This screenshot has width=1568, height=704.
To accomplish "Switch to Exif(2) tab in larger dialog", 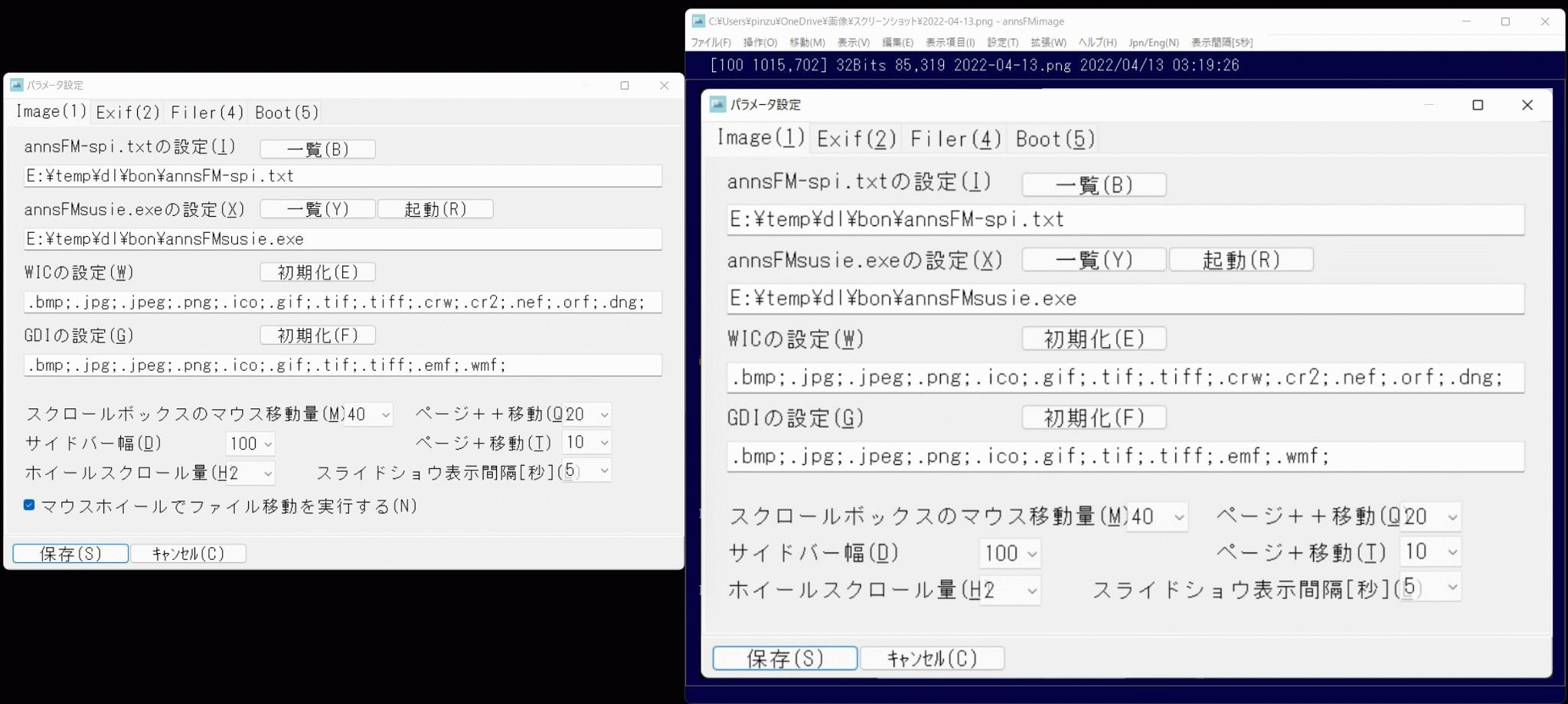I will pyautogui.click(x=856, y=139).
